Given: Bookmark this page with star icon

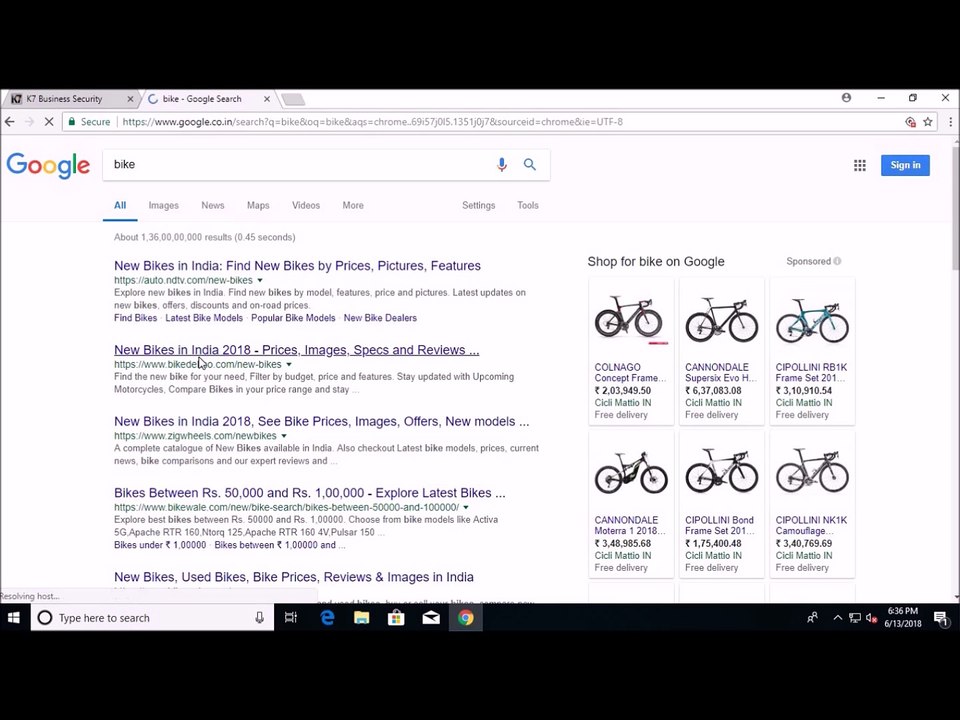Looking at the screenshot, I should pyautogui.click(x=928, y=122).
